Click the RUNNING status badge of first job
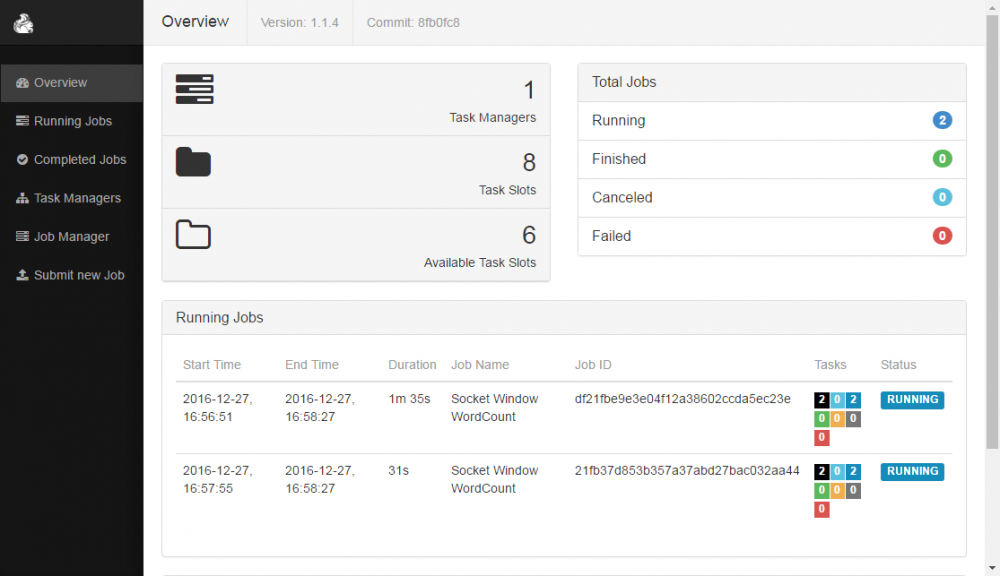 pos(911,399)
